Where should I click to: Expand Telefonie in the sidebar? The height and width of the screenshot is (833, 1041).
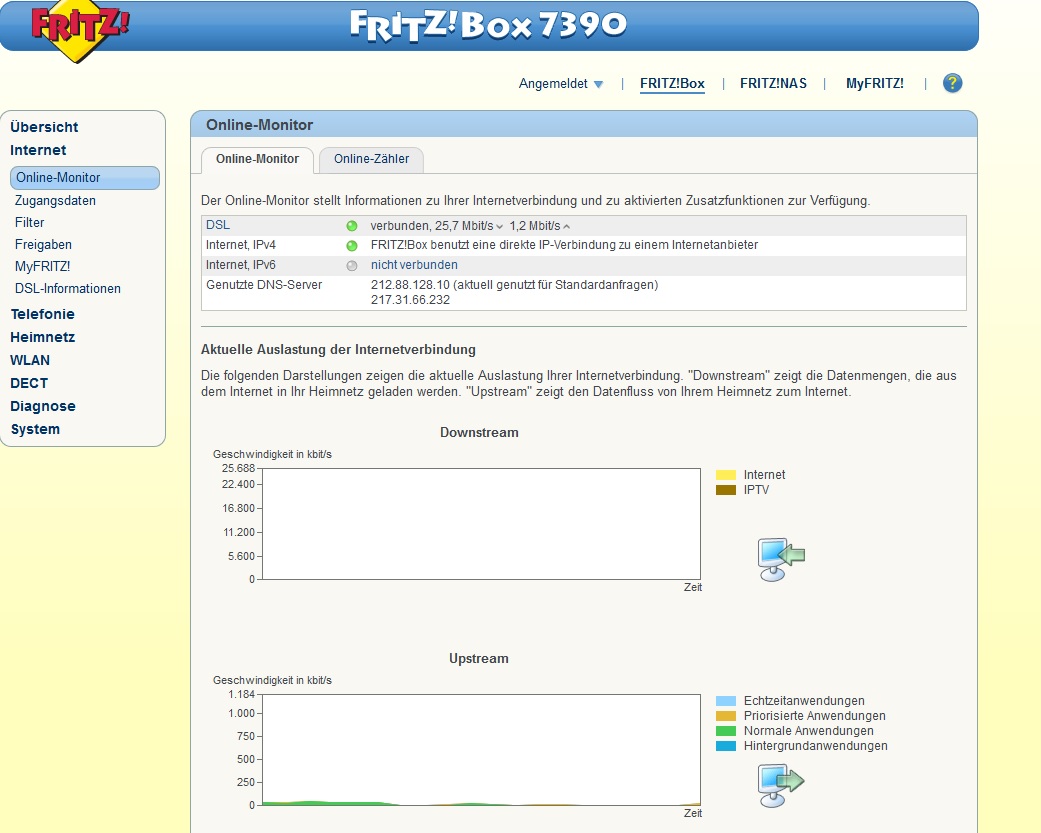42,314
